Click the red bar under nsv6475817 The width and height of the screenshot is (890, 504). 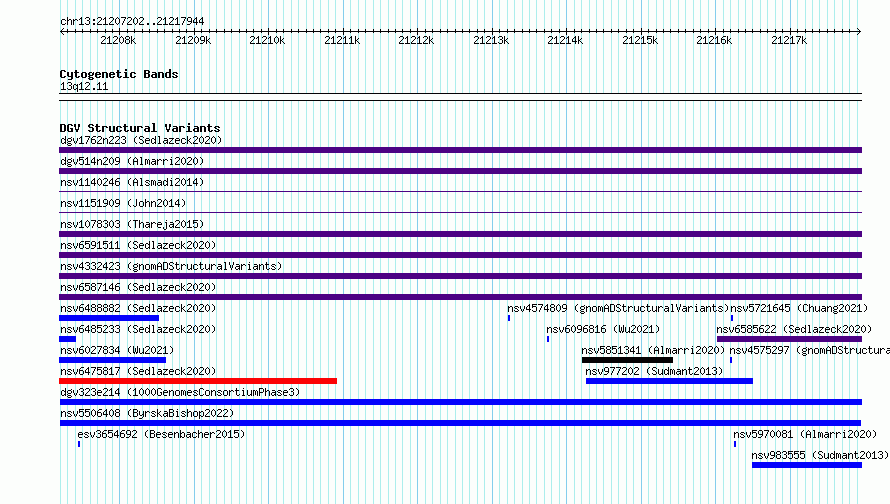click(x=198, y=381)
